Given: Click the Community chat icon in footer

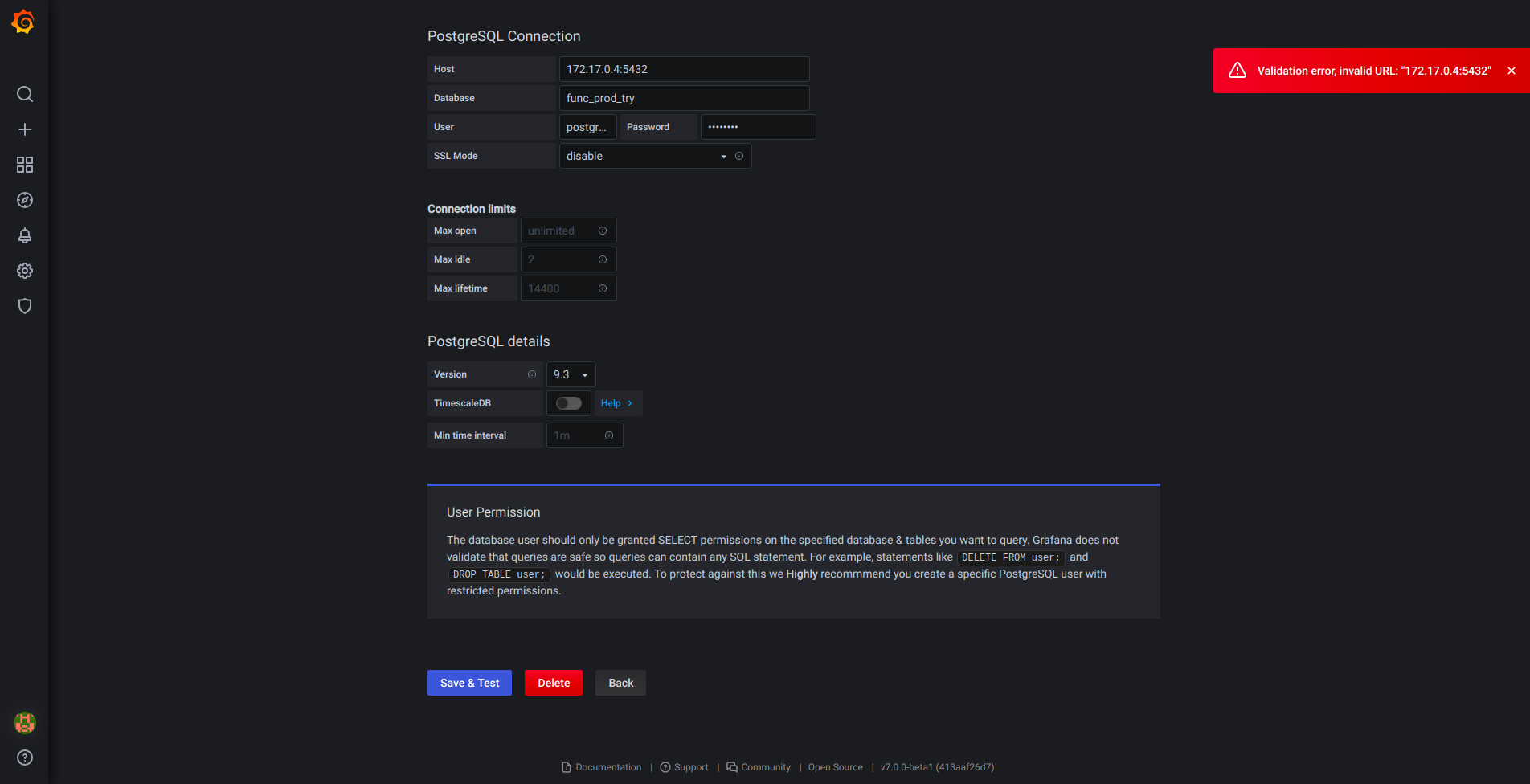Looking at the screenshot, I should 732,767.
